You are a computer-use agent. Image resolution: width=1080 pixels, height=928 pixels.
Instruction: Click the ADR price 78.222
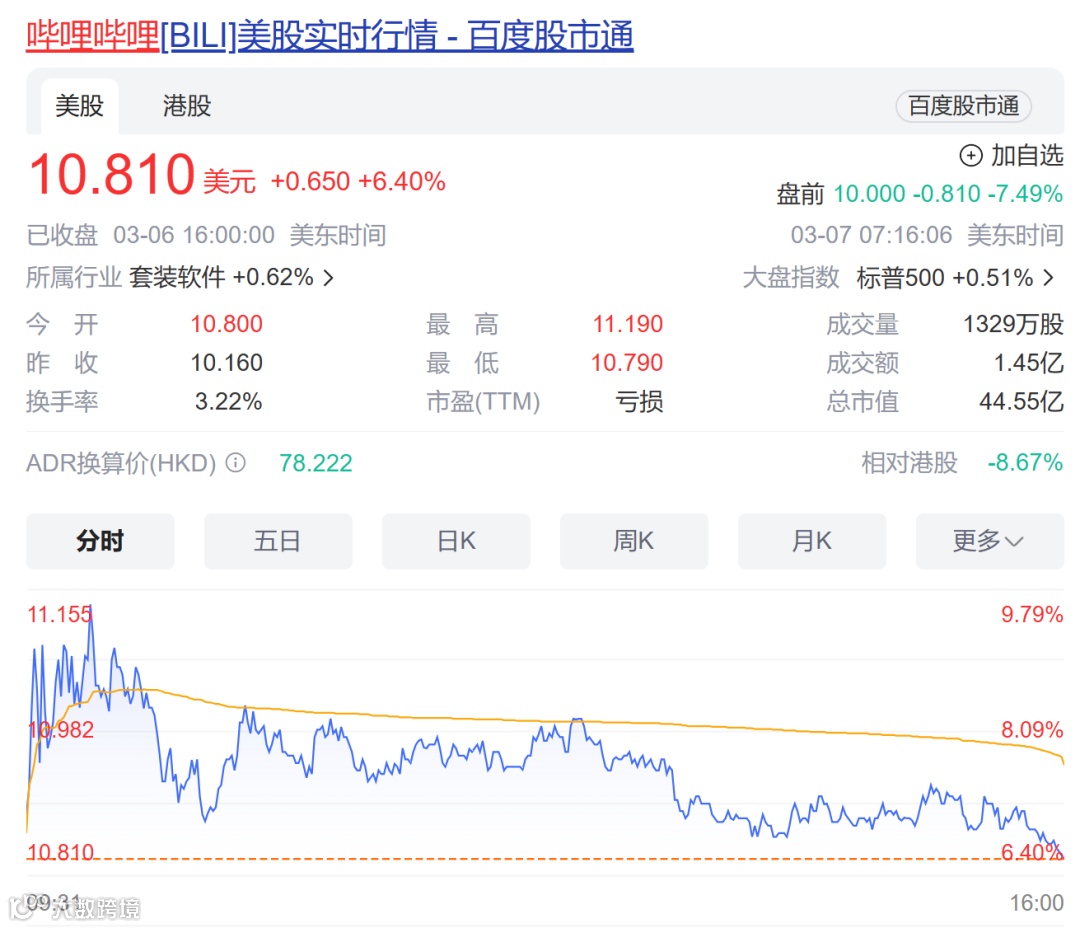point(315,463)
